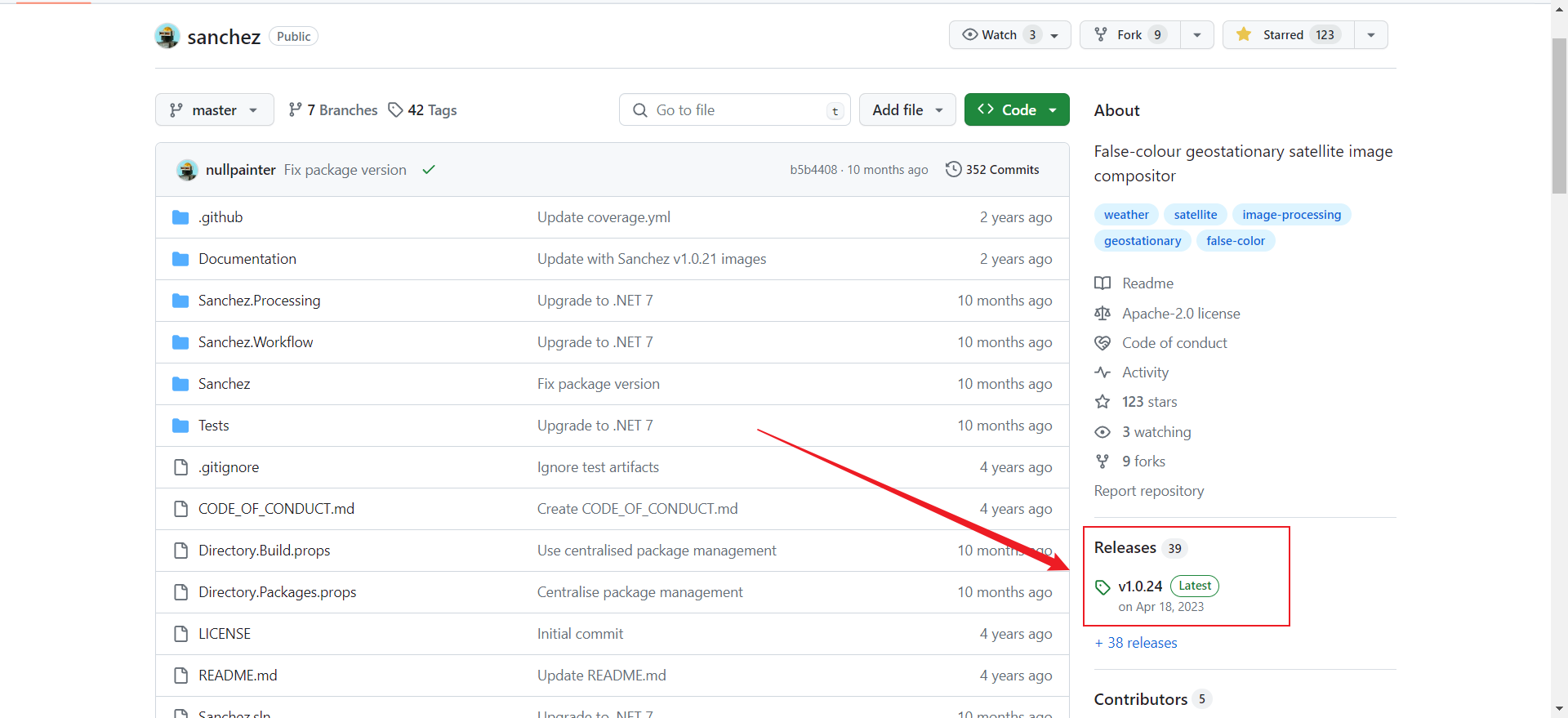This screenshot has width=1568, height=718.
Task: Open the star lists dropdown arrow
Action: (1371, 35)
